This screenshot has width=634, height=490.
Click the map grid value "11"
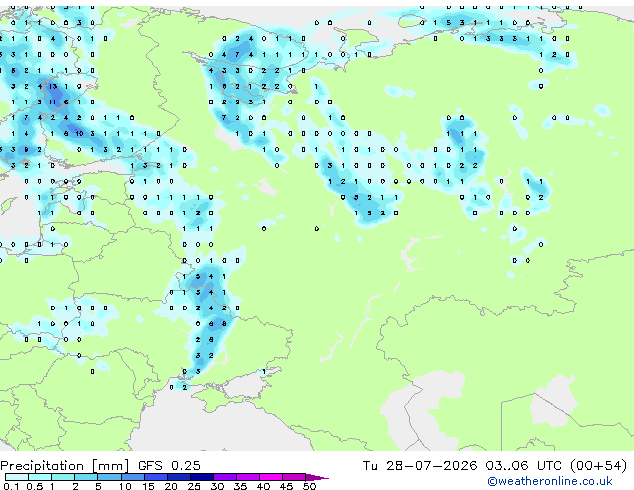pos(53,102)
